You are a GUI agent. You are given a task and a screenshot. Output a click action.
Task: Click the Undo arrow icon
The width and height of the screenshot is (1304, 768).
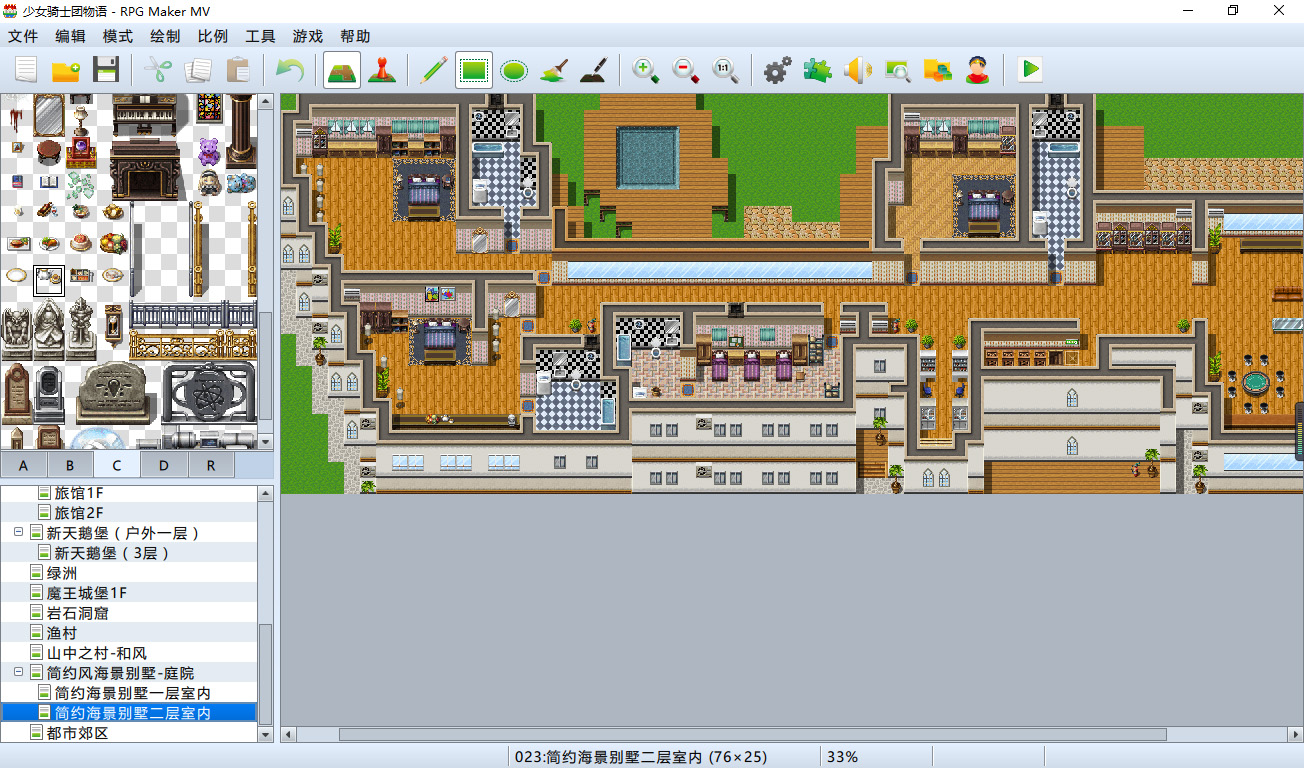290,70
